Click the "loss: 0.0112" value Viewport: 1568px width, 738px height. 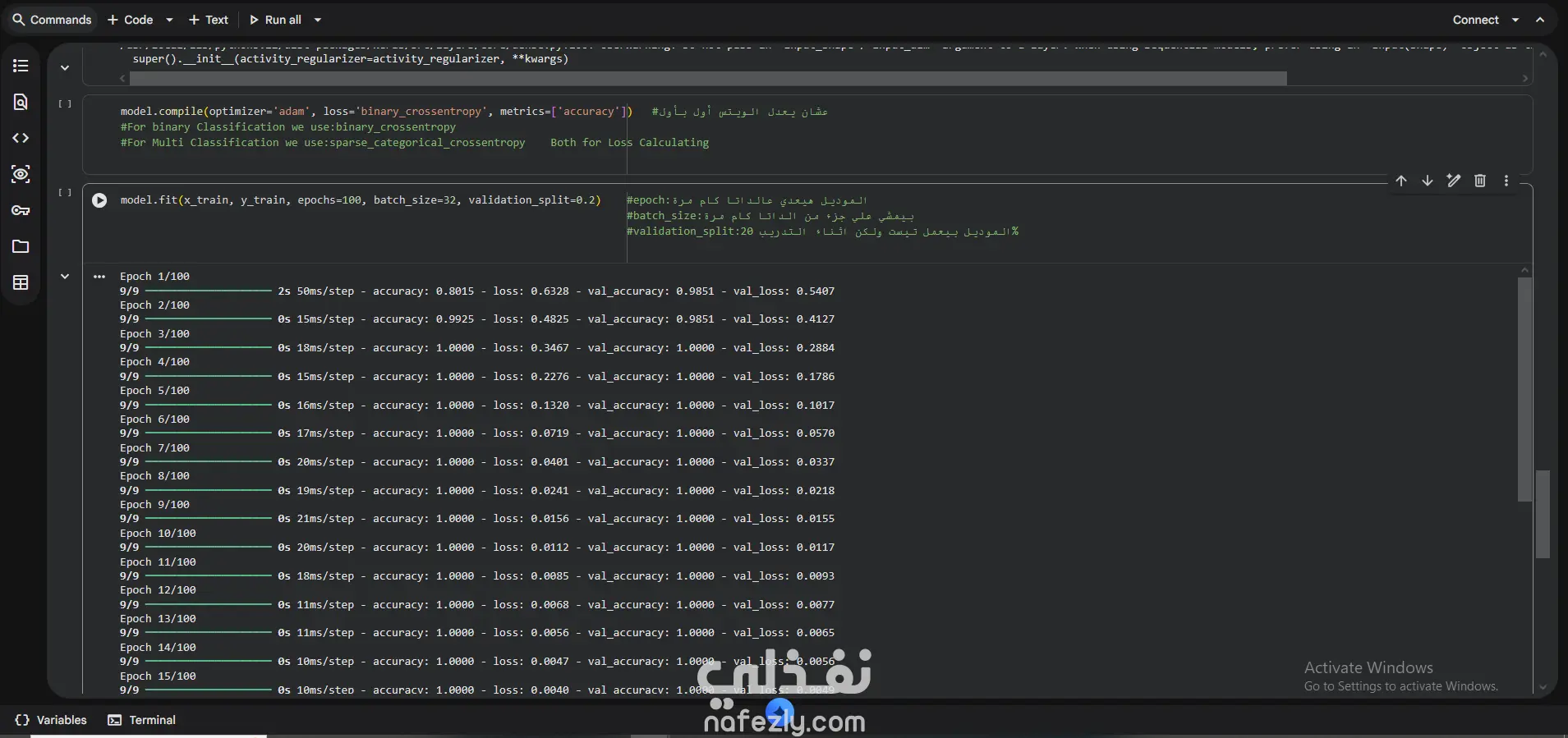531,548
